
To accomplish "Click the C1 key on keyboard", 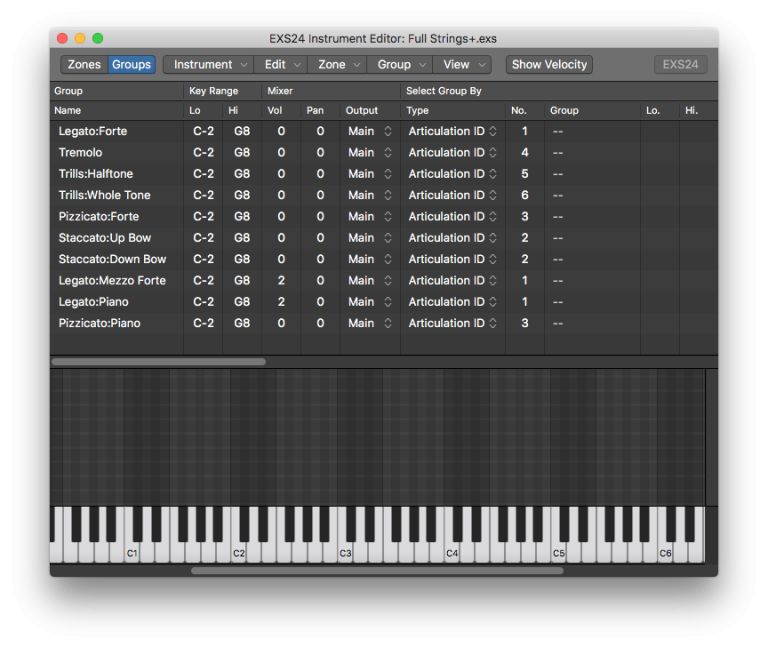I will click(132, 553).
